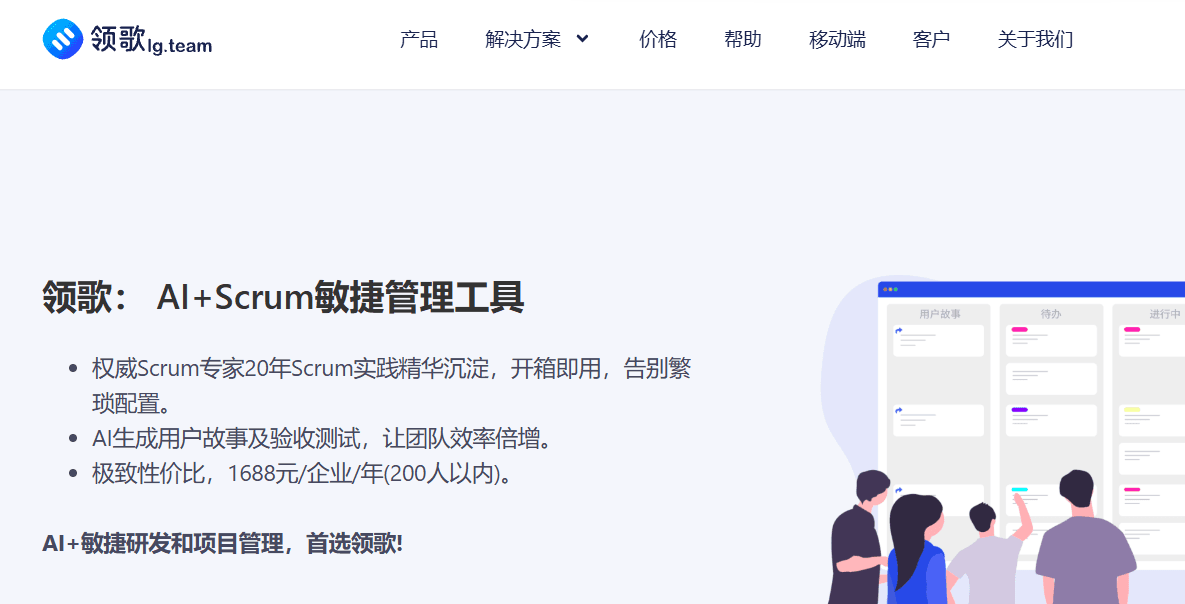1185x604 pixels.
Task: Click the 用户故事 column header in illustration
Action: point(939,314)
